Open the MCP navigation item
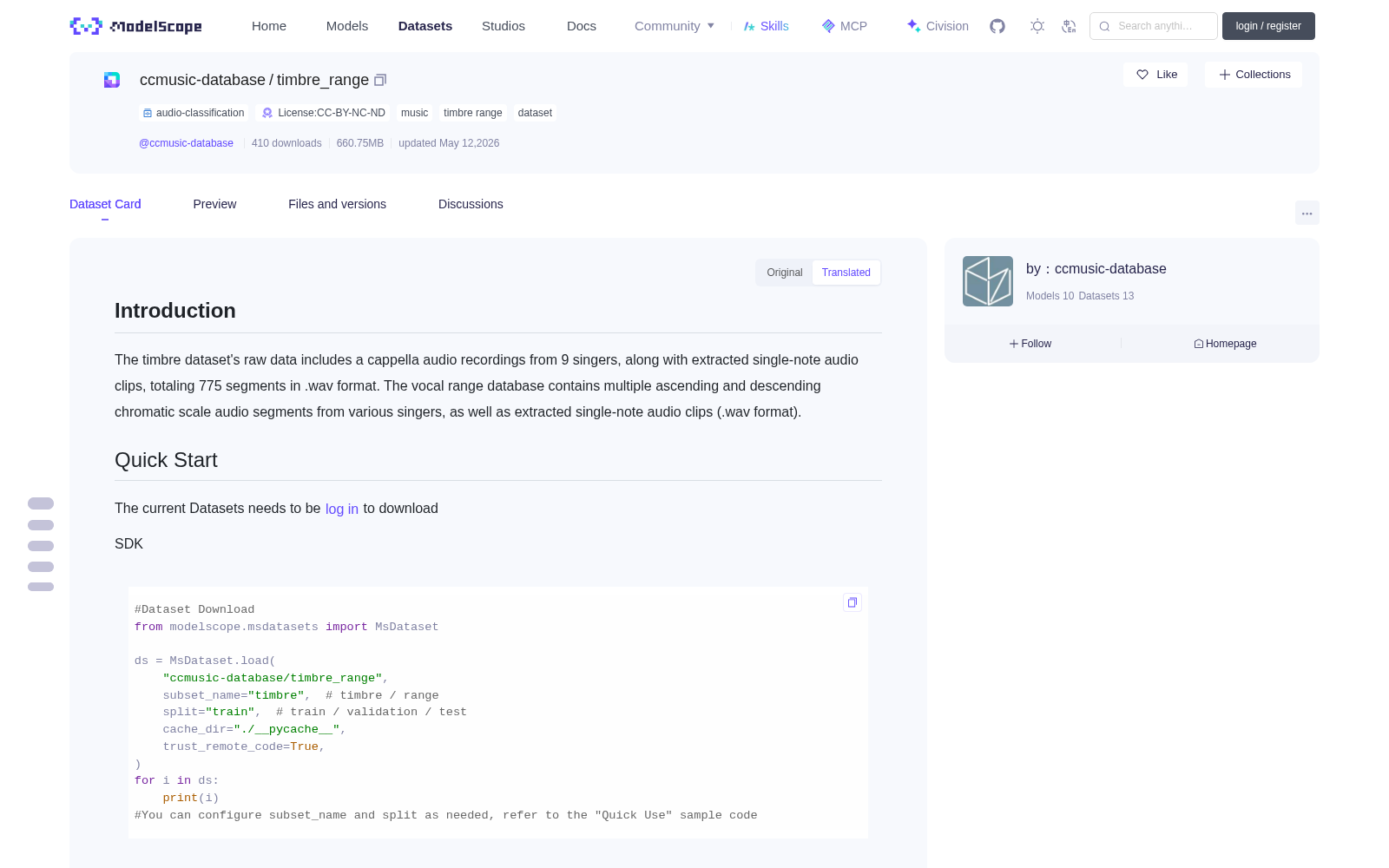 pos(845,26)
